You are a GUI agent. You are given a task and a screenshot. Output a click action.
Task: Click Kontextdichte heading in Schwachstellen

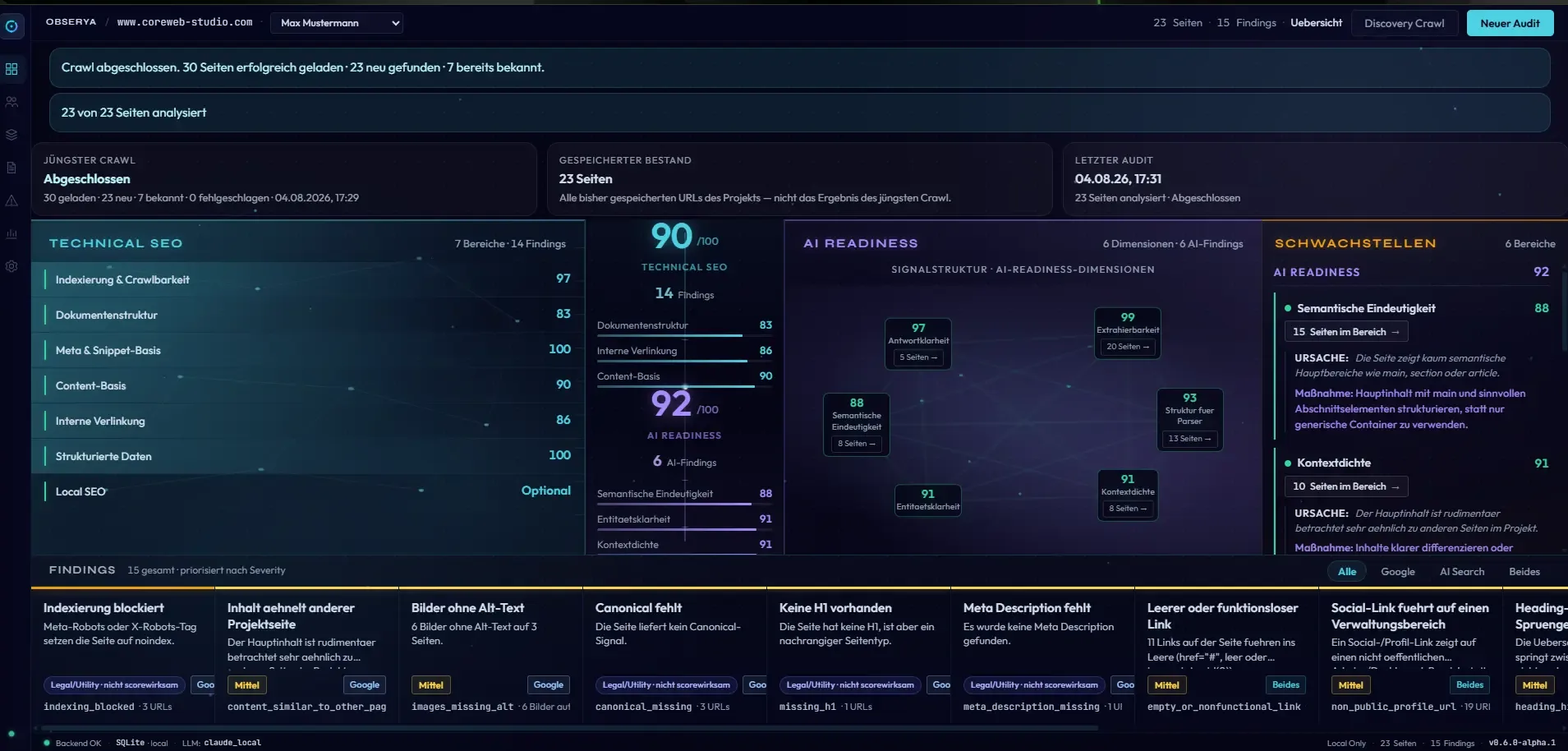click(x=1333, y=463)
